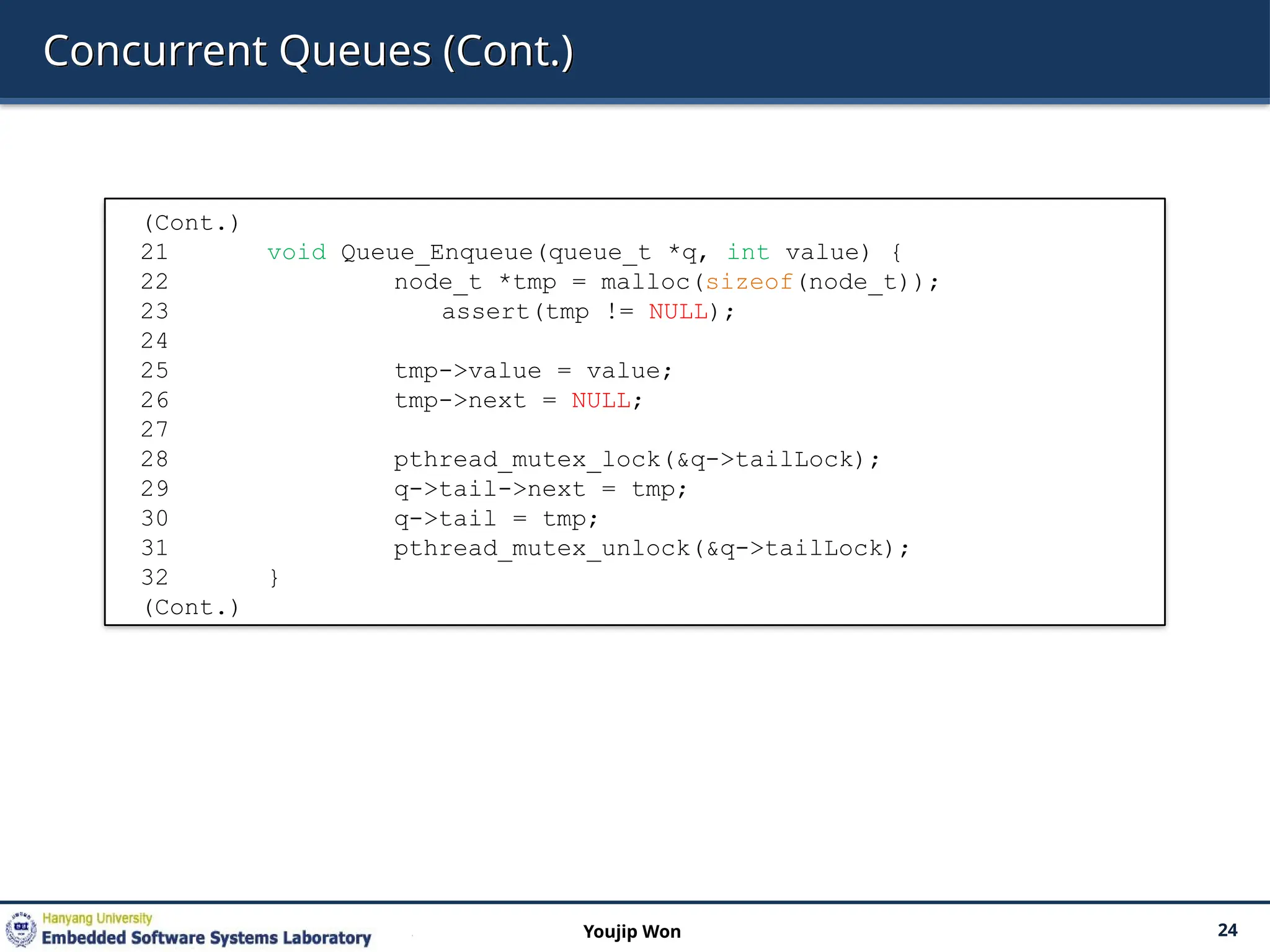This screenshot has width=1270, height=952.
Task: Click the q->tail = tmp statement
Action: [x=496, y=519]
